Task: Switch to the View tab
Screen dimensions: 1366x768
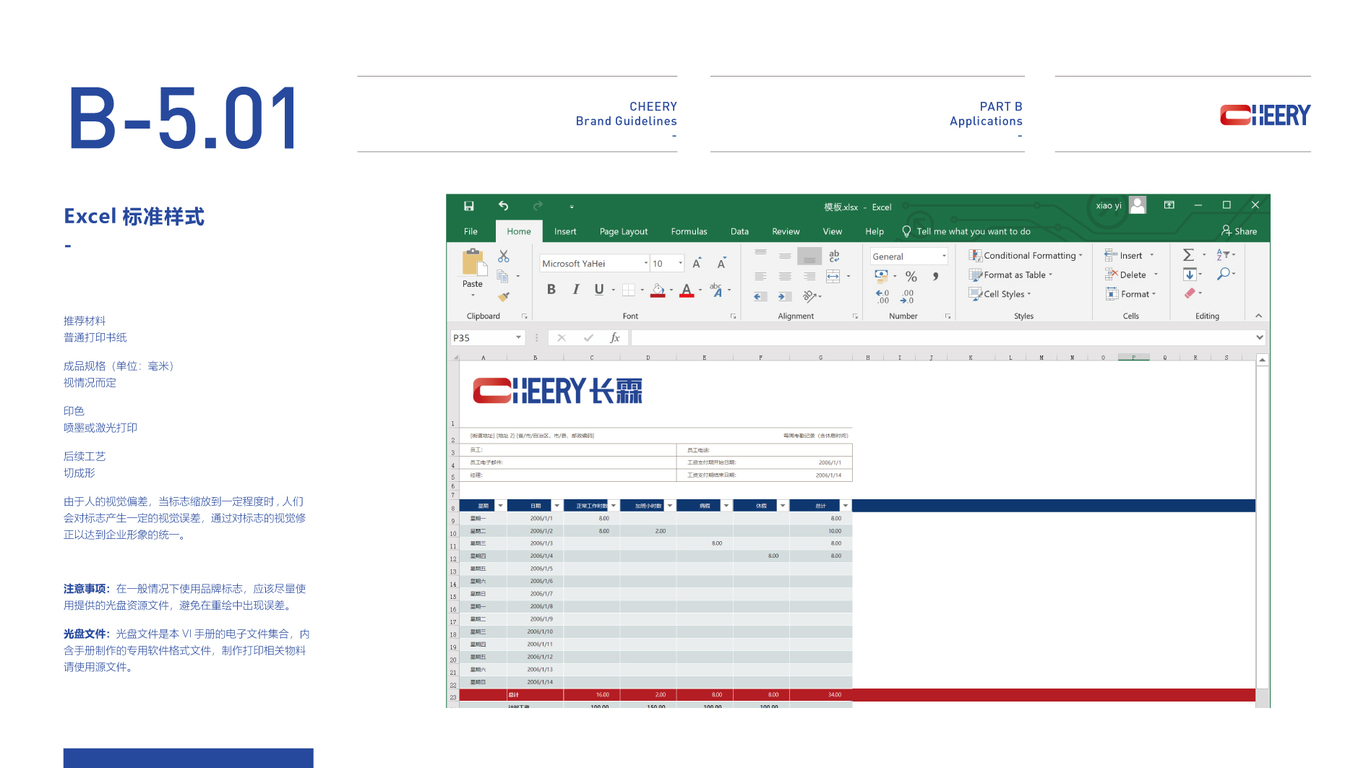Action: [x=832, y=231]
